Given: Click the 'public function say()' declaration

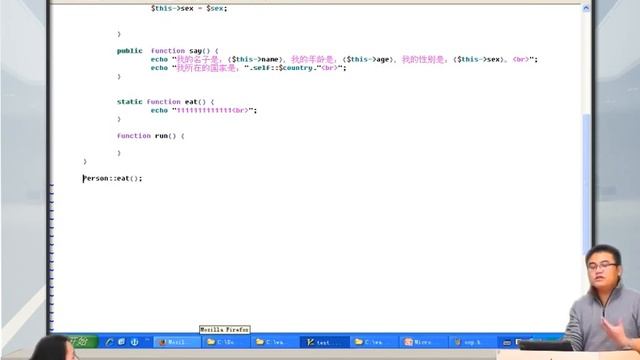Looking at the screenshot, I should [168, 51].
